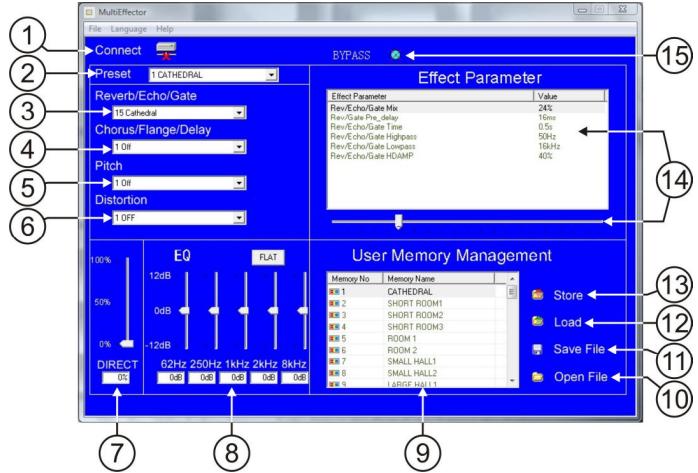Click the 8kHz dB value field
698x473 pixels.
[x=295, y=378]
